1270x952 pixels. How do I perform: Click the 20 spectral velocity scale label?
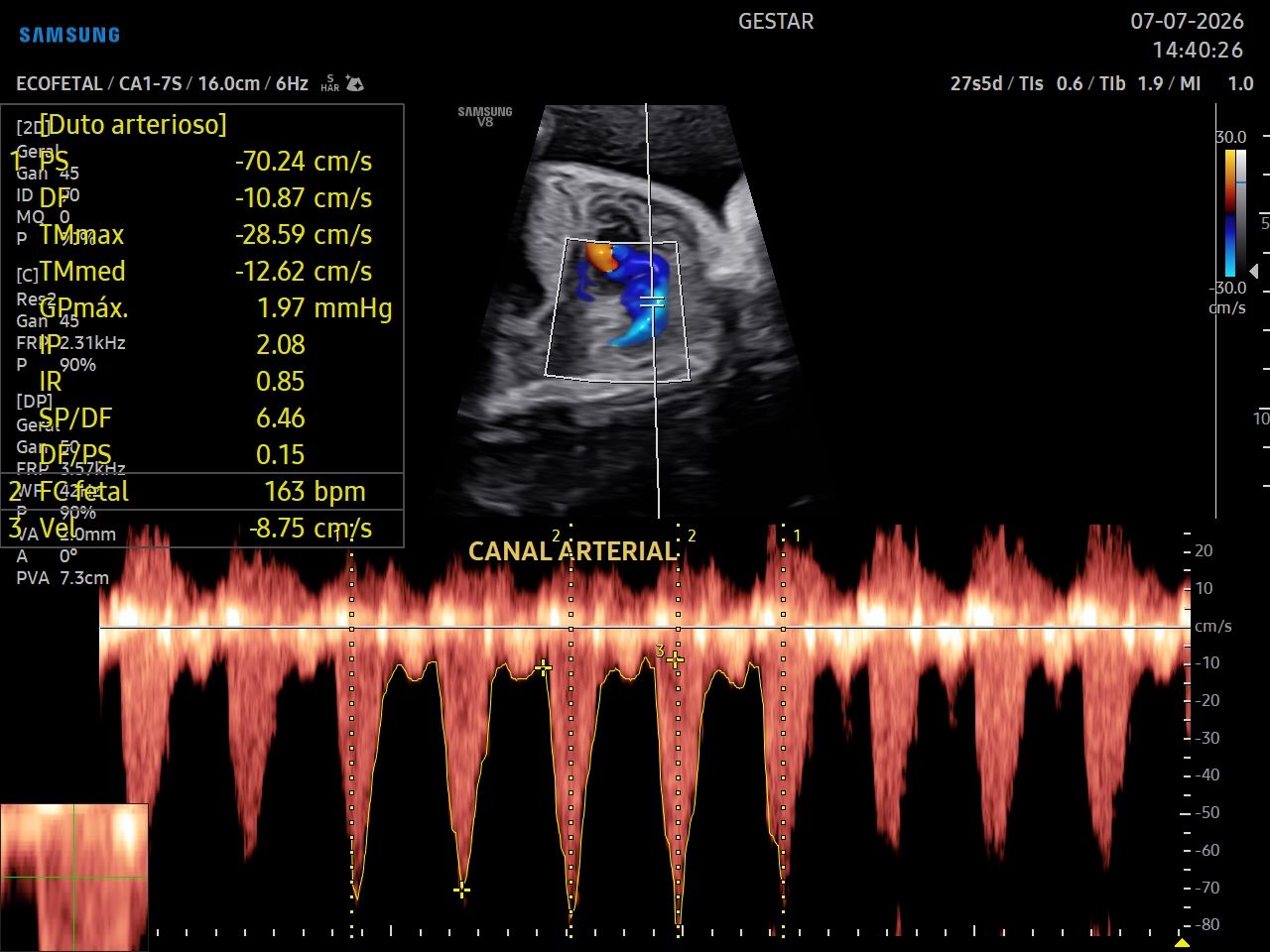(1204, 550)
